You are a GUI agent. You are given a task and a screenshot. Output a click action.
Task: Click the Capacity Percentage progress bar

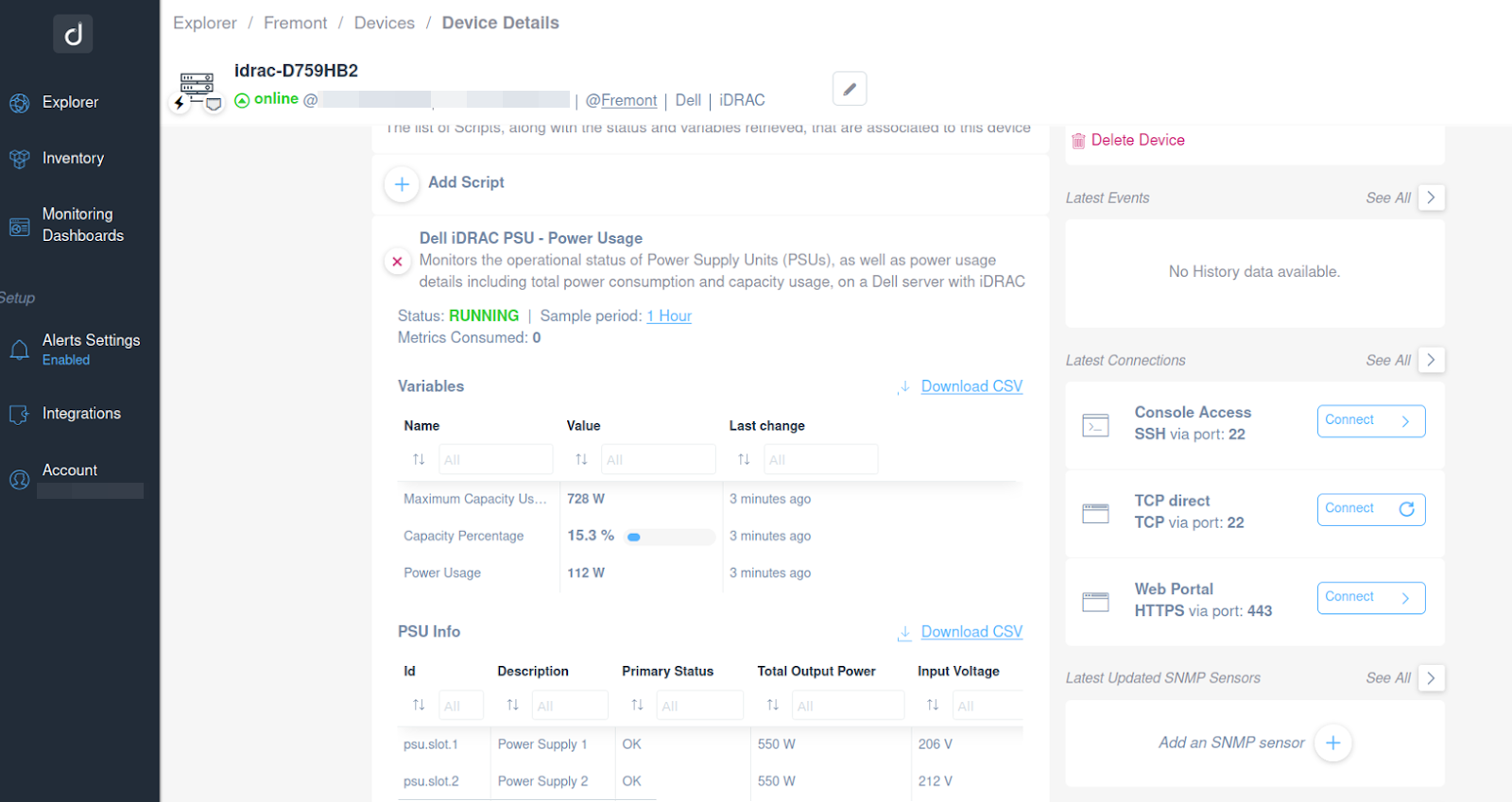pyautogui.click(x=670, y=537)
